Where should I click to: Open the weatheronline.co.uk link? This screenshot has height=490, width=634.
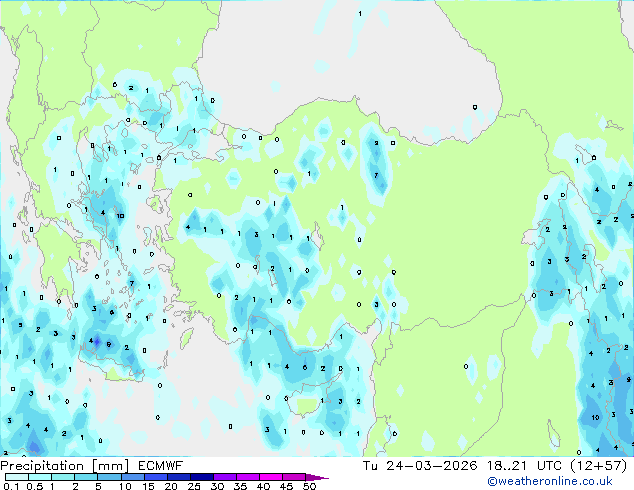(x=550, y=481)
